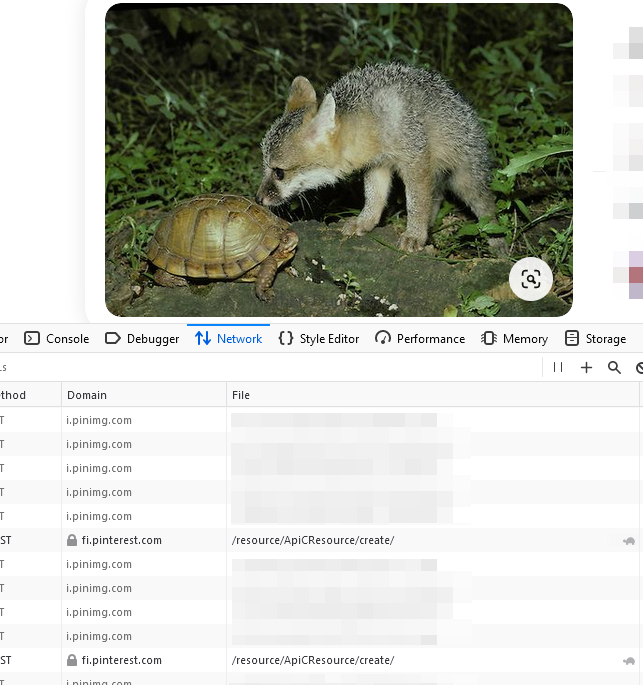Screen dimensions: 643x685
Task: Open the Storage tab
Action: 596,339
